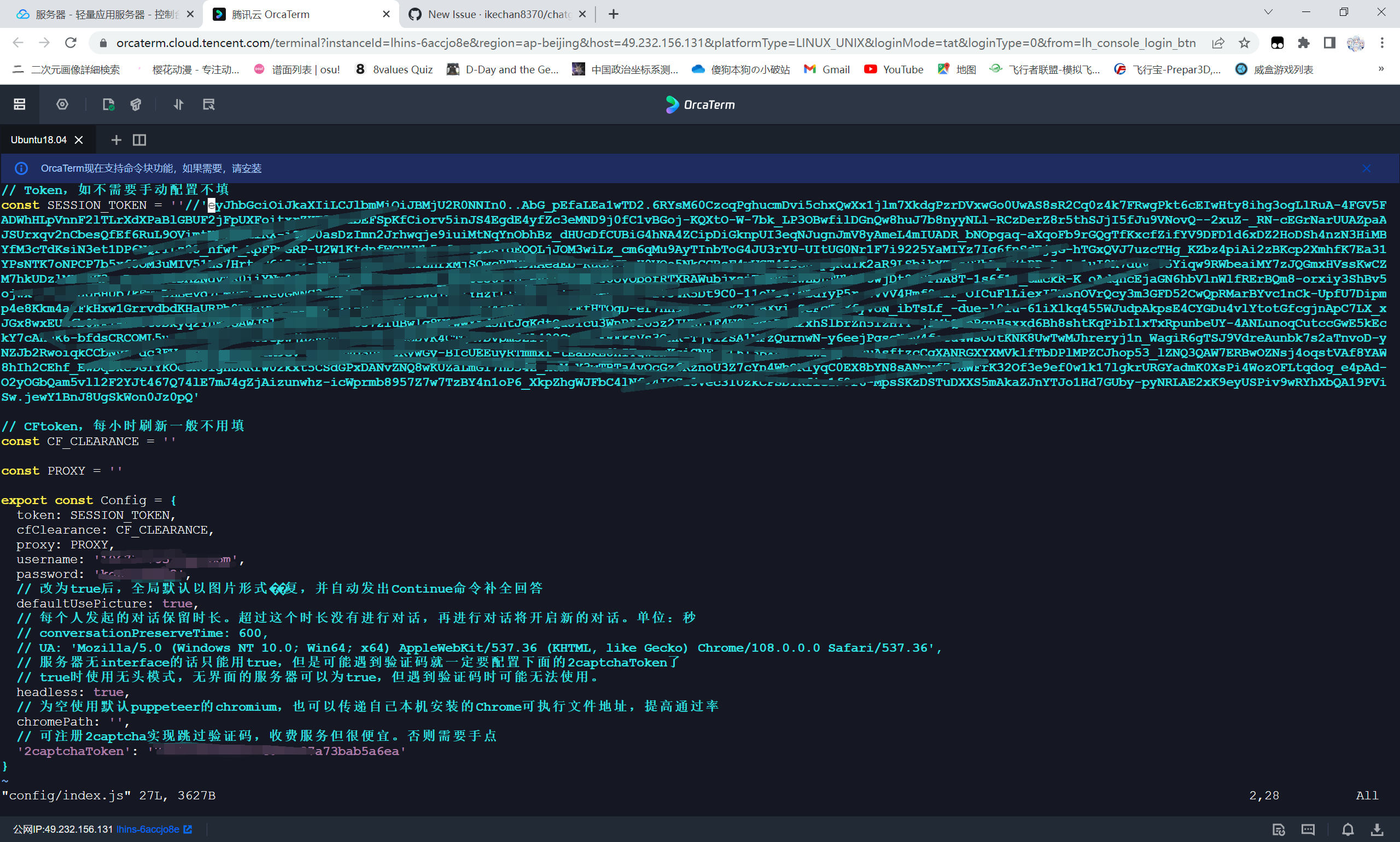
Task: Open the OrcaTerm settings gear icon
Action: [62, 104]
